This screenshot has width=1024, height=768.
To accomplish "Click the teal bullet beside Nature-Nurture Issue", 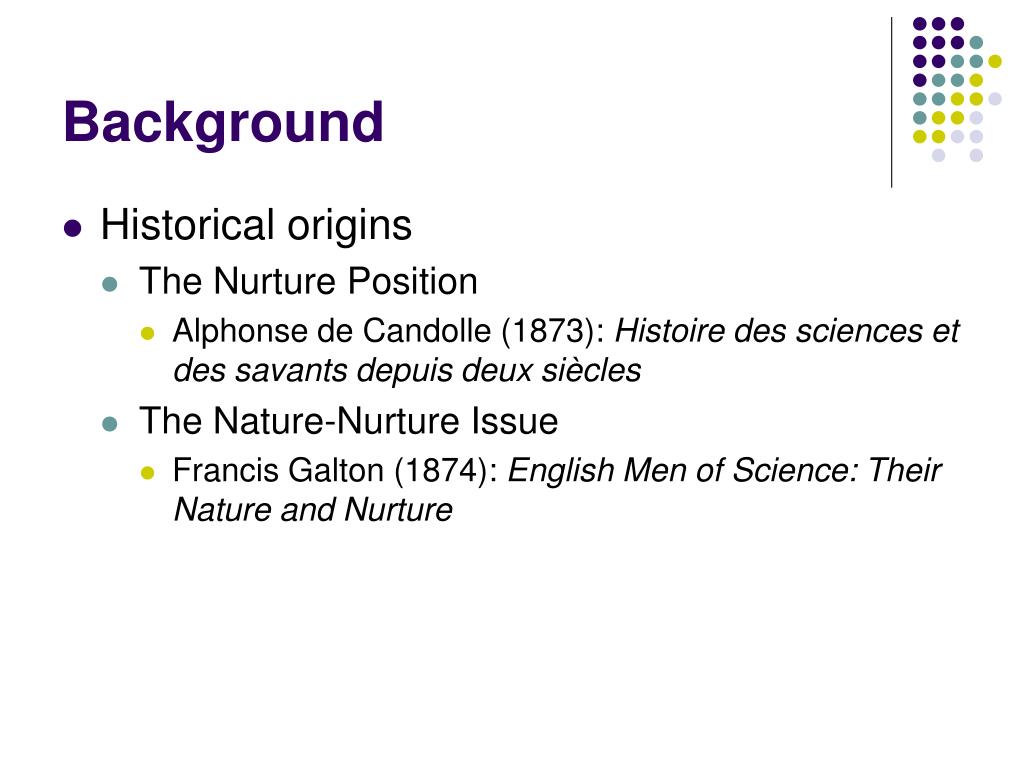I will 110,424.
